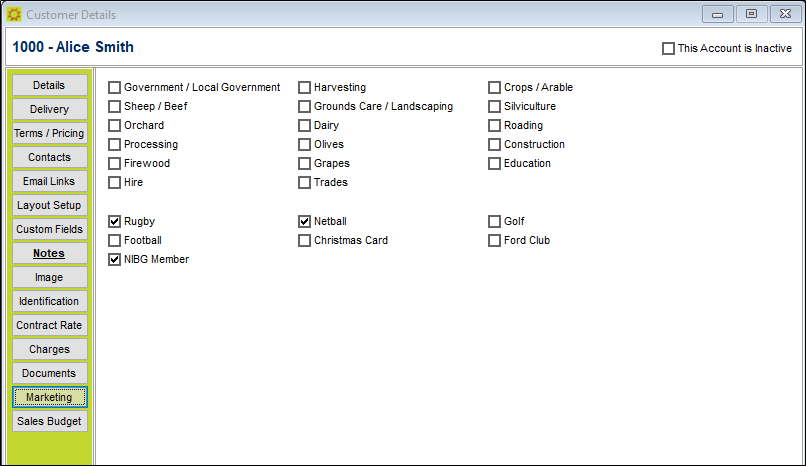The width and height of the screenshot is (806, 466).
Task: Click the Customer Details sun icon
Action: tap(14, 14)
